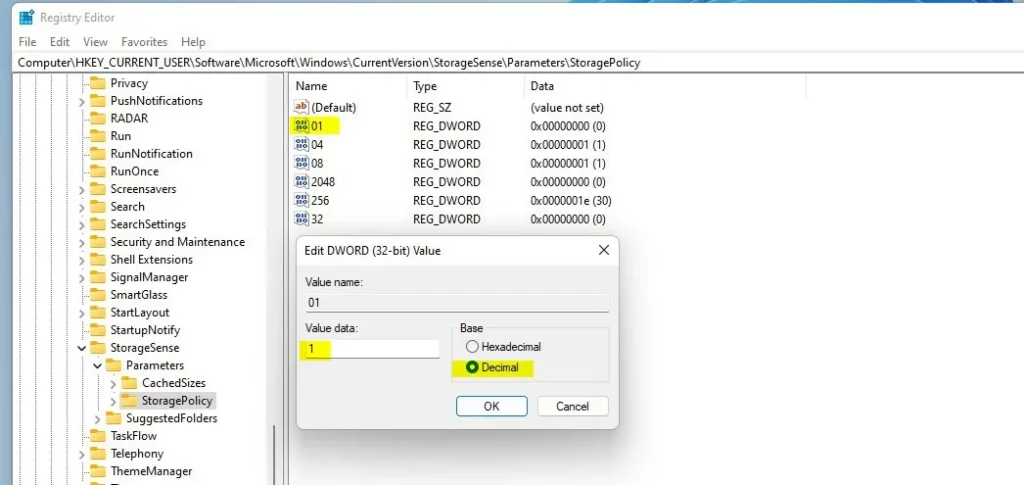
Task: Click the PushNotifications folder icon
Action: click(98, 101)
